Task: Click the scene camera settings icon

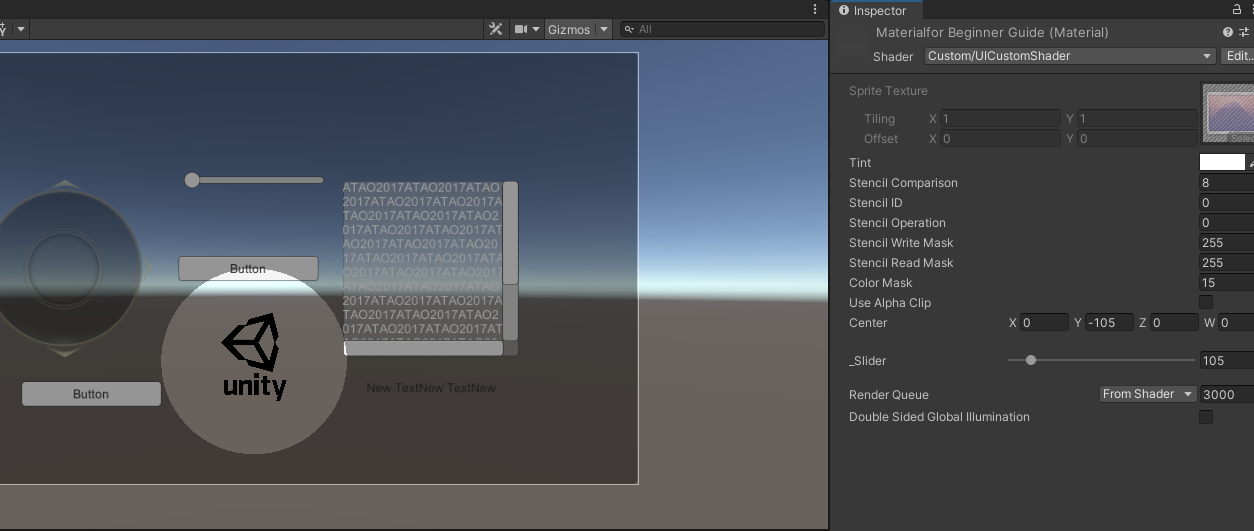Action: 521,29
